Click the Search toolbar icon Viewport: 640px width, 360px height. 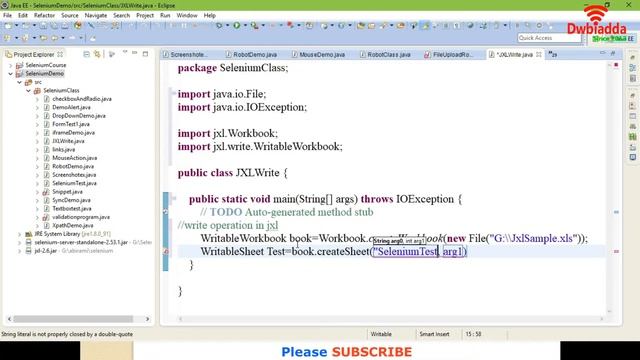tap(384, 26)
